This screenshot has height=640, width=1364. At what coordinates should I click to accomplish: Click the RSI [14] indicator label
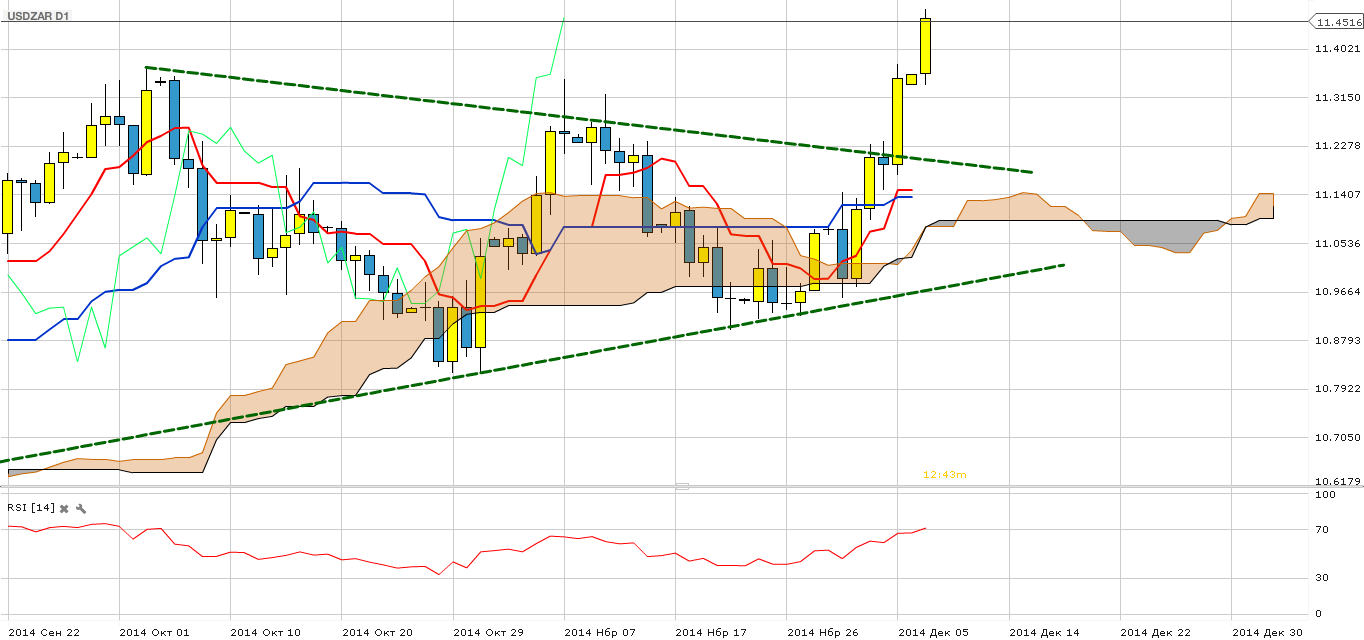[x=30, y=508]
